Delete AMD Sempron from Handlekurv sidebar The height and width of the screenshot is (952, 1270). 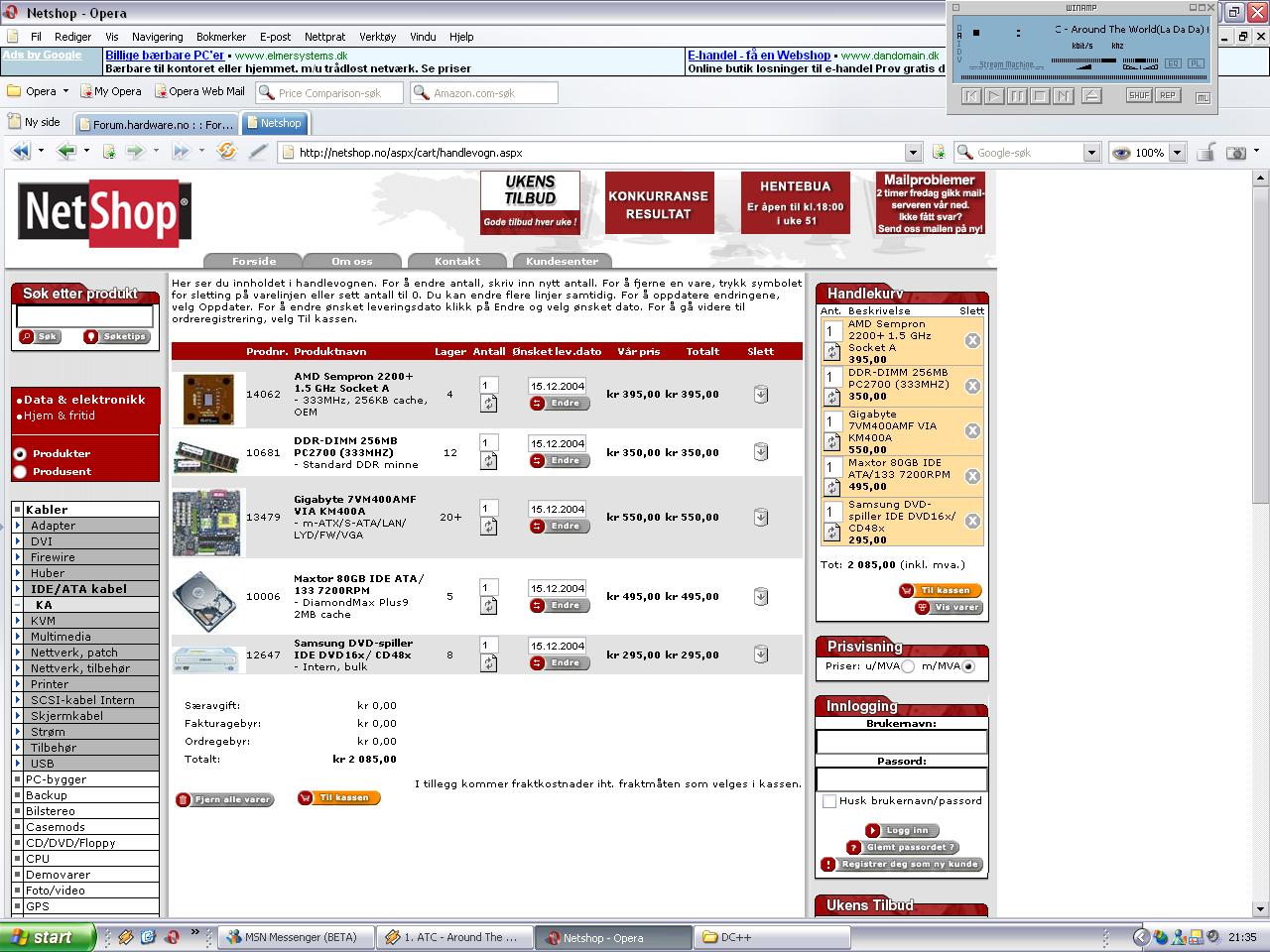coord(972,340)
